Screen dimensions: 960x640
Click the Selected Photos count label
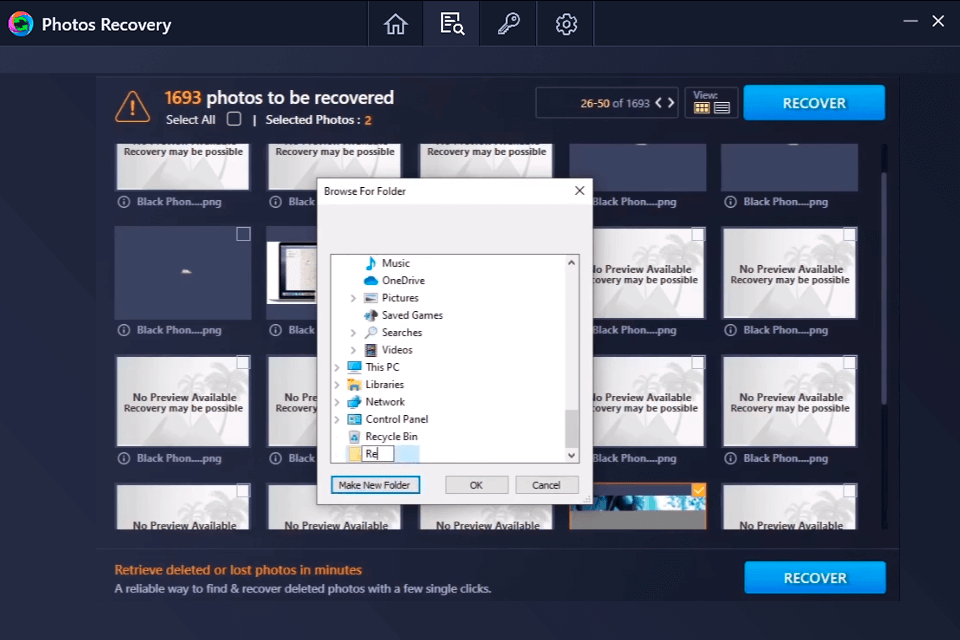[318, 119]
